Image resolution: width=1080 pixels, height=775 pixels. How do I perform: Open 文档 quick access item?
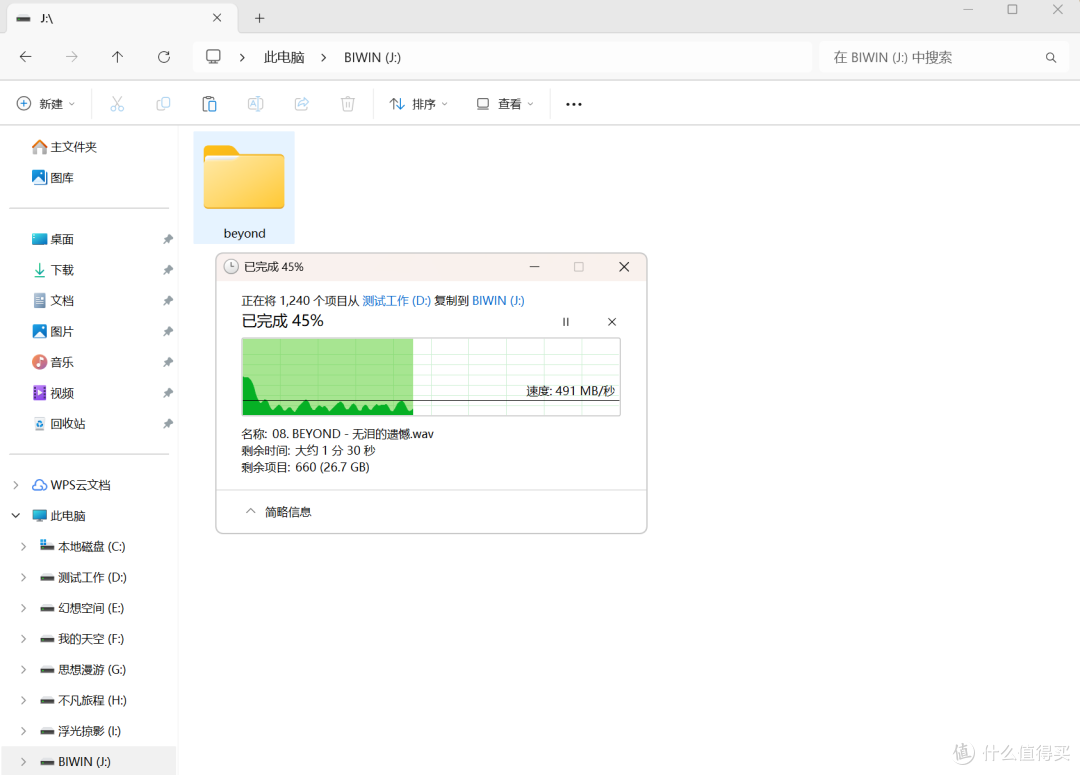53,300
